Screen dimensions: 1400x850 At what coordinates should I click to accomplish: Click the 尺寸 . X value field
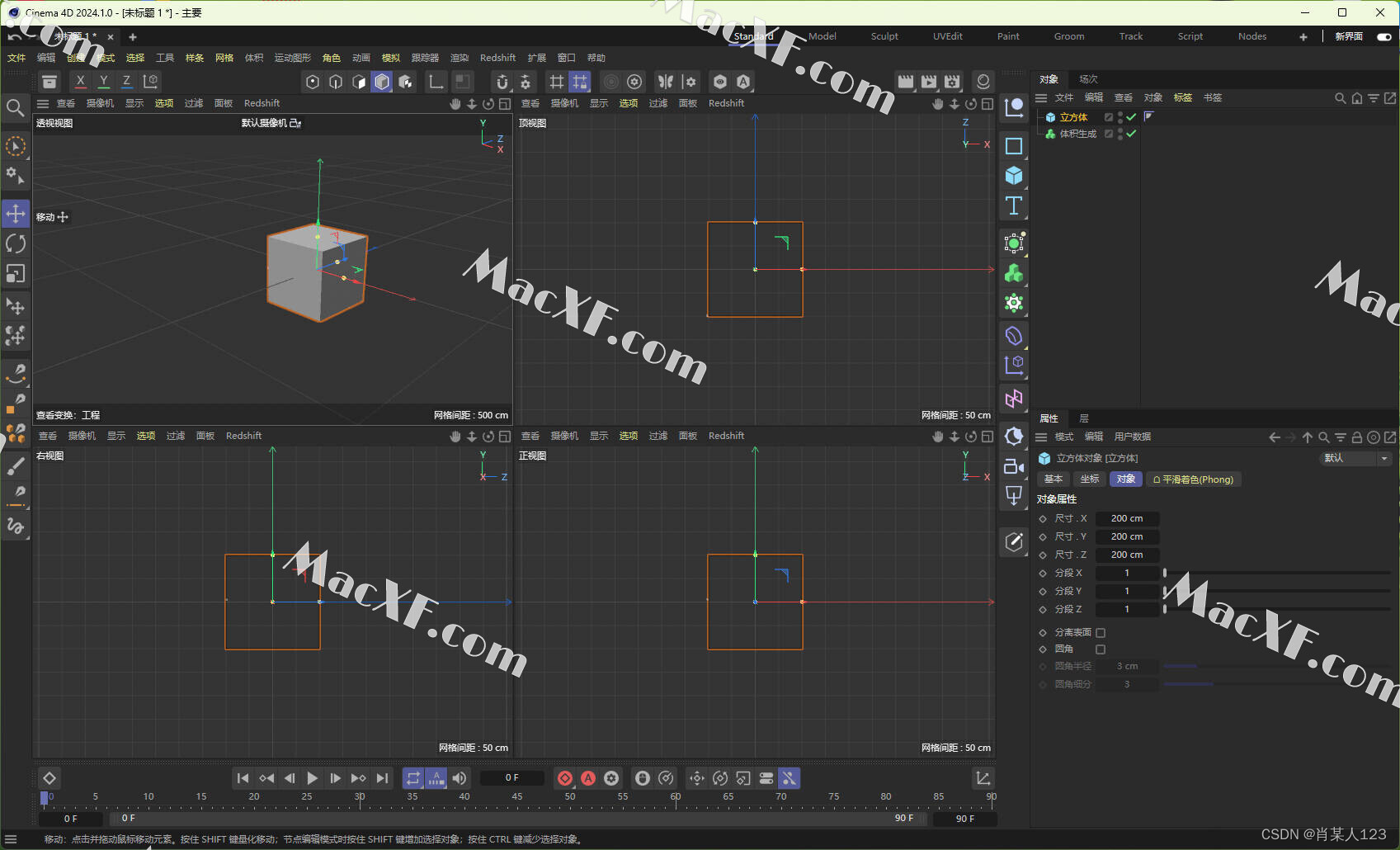pyautogui.click(x=1127, y=518)
